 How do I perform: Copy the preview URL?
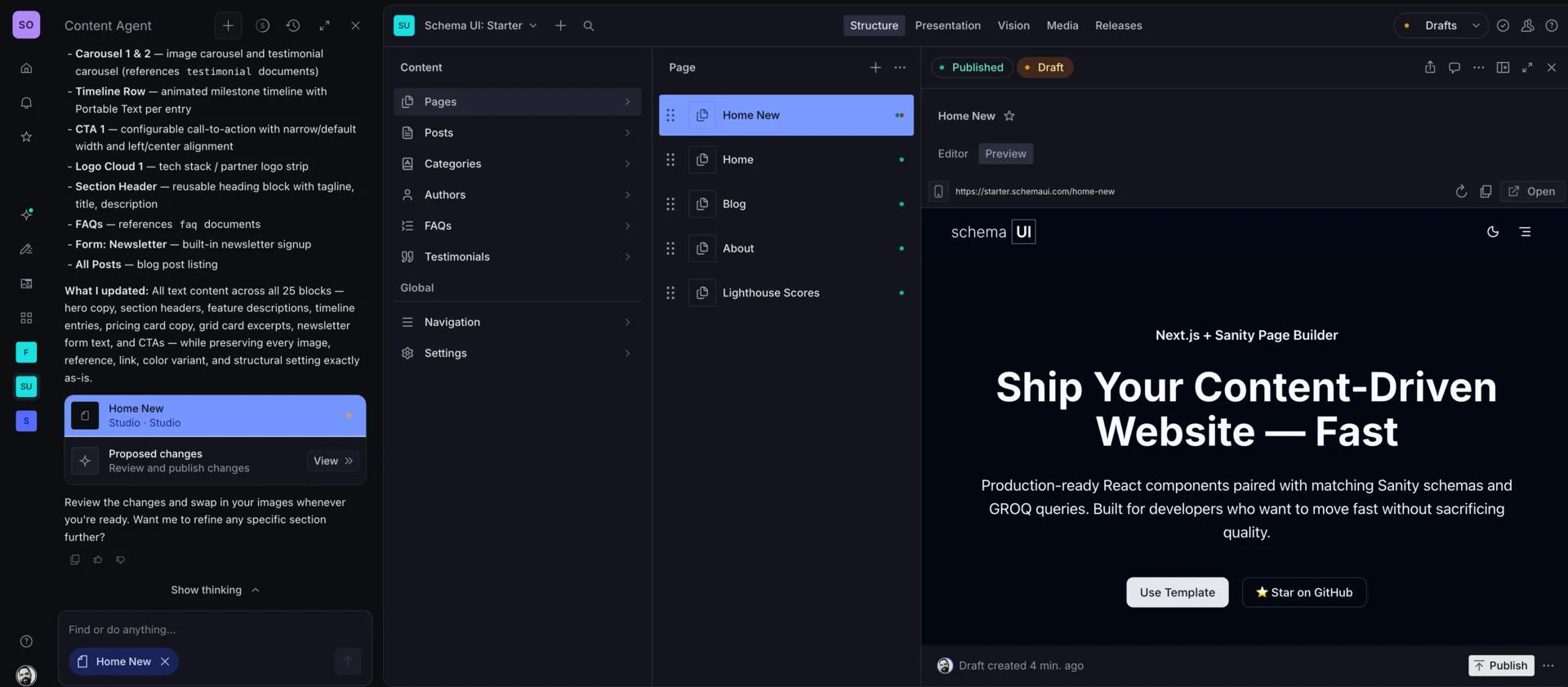tap(1486, 191)
